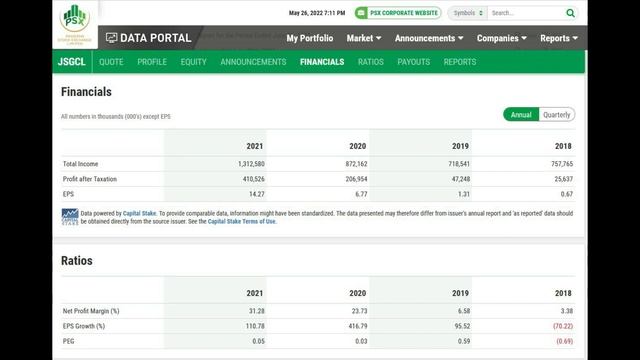This screenshot has width=640, height=360.
Task: Expand the Companies menu
Action: tap(502, 38)
